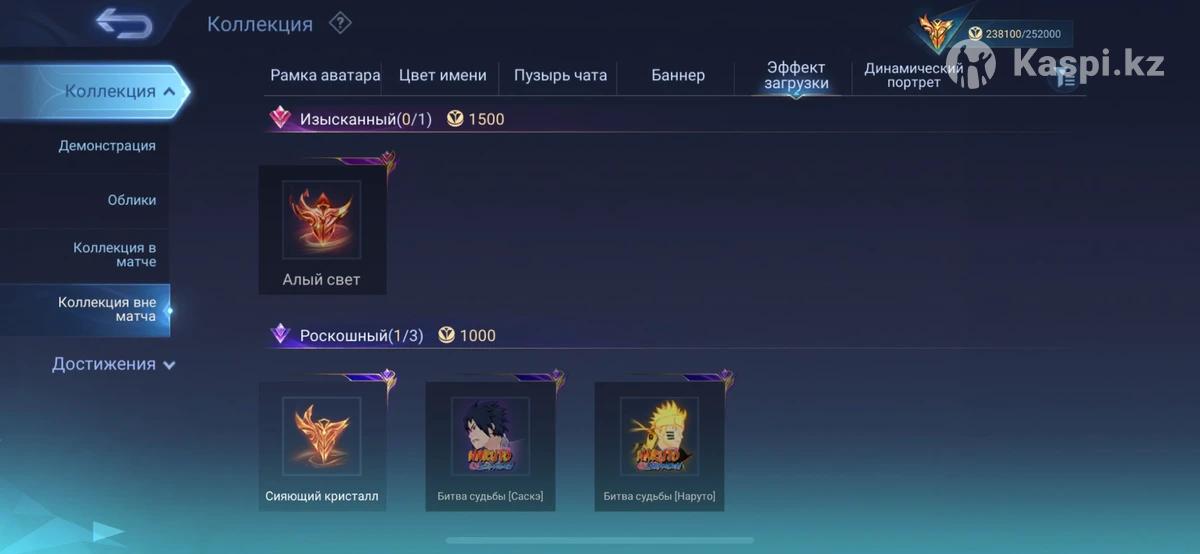Open the Баннер tab
This screenshot has height=554, width=1200.
(678, 75)
